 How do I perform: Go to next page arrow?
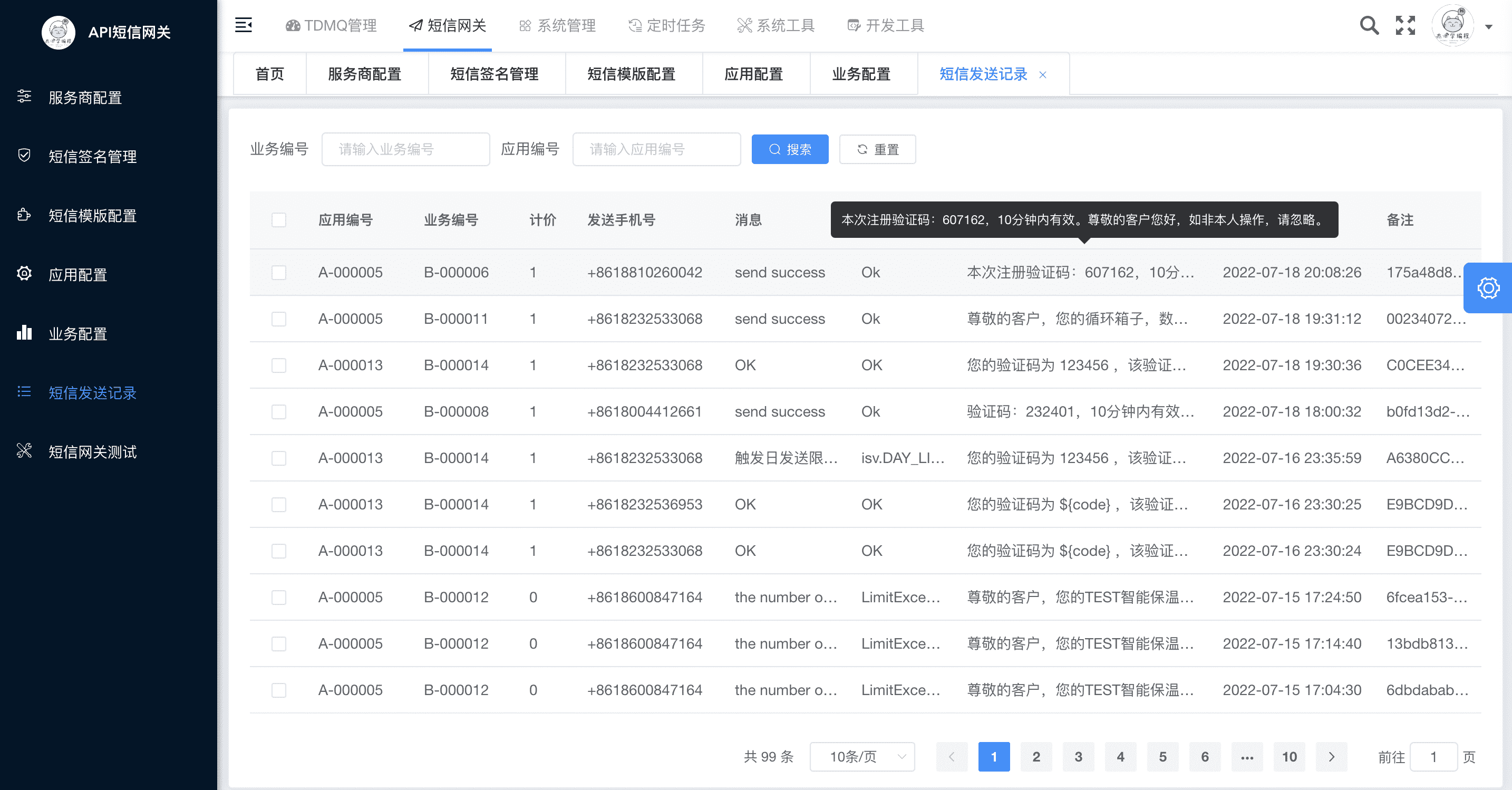click(x=1331, y=757)
